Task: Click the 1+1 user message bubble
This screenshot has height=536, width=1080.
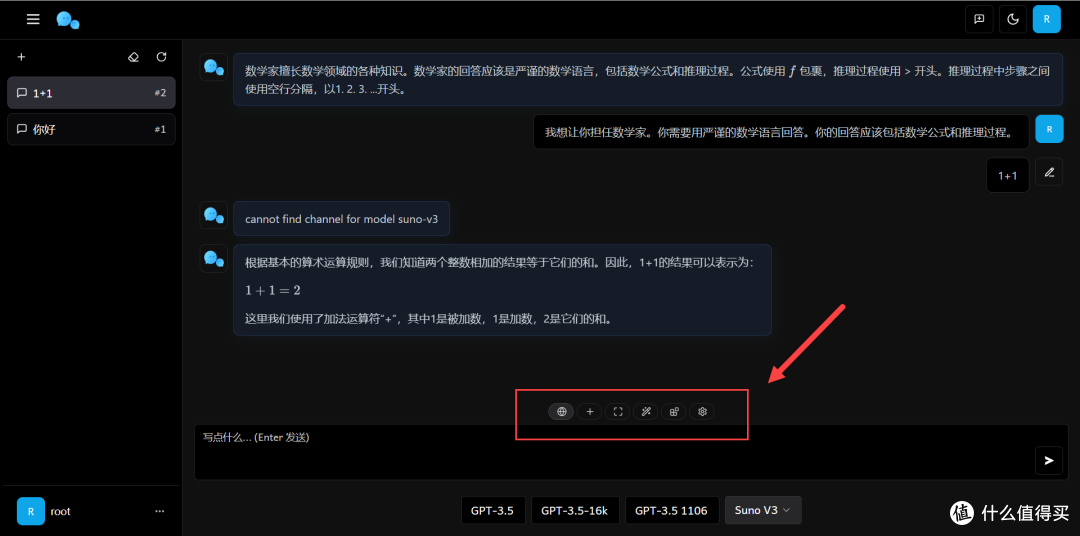Action: [x=1008, y=176]
